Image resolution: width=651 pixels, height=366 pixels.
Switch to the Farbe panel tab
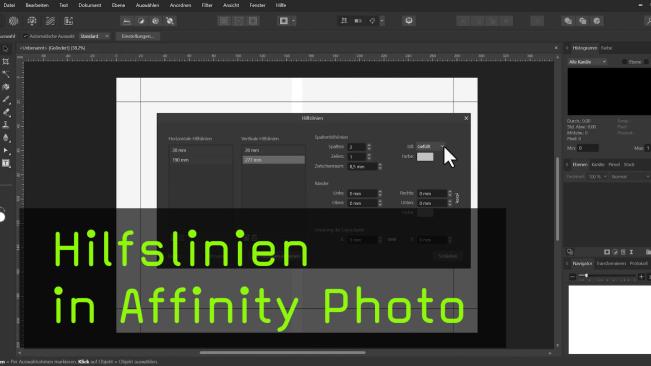(x=606, y=48)
